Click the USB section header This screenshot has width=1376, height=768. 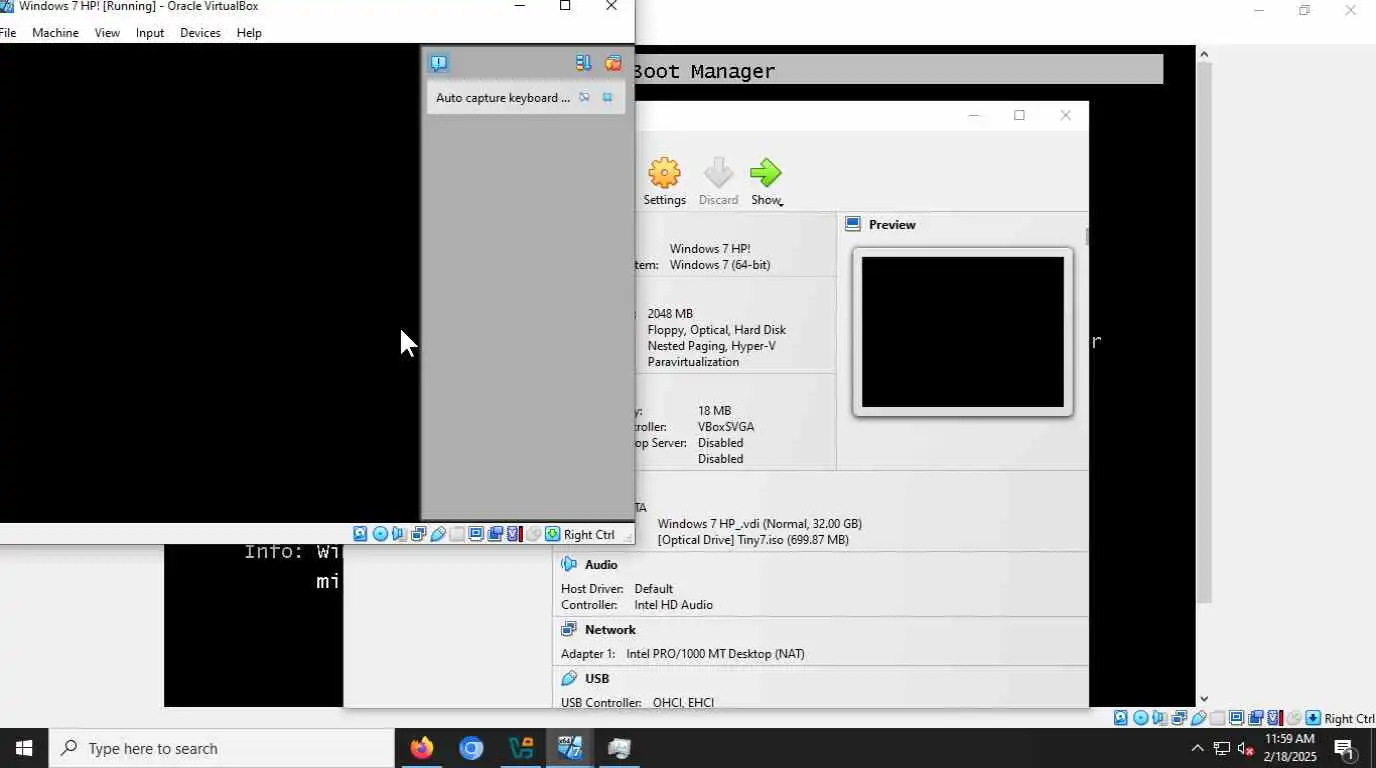coord(597,678)
